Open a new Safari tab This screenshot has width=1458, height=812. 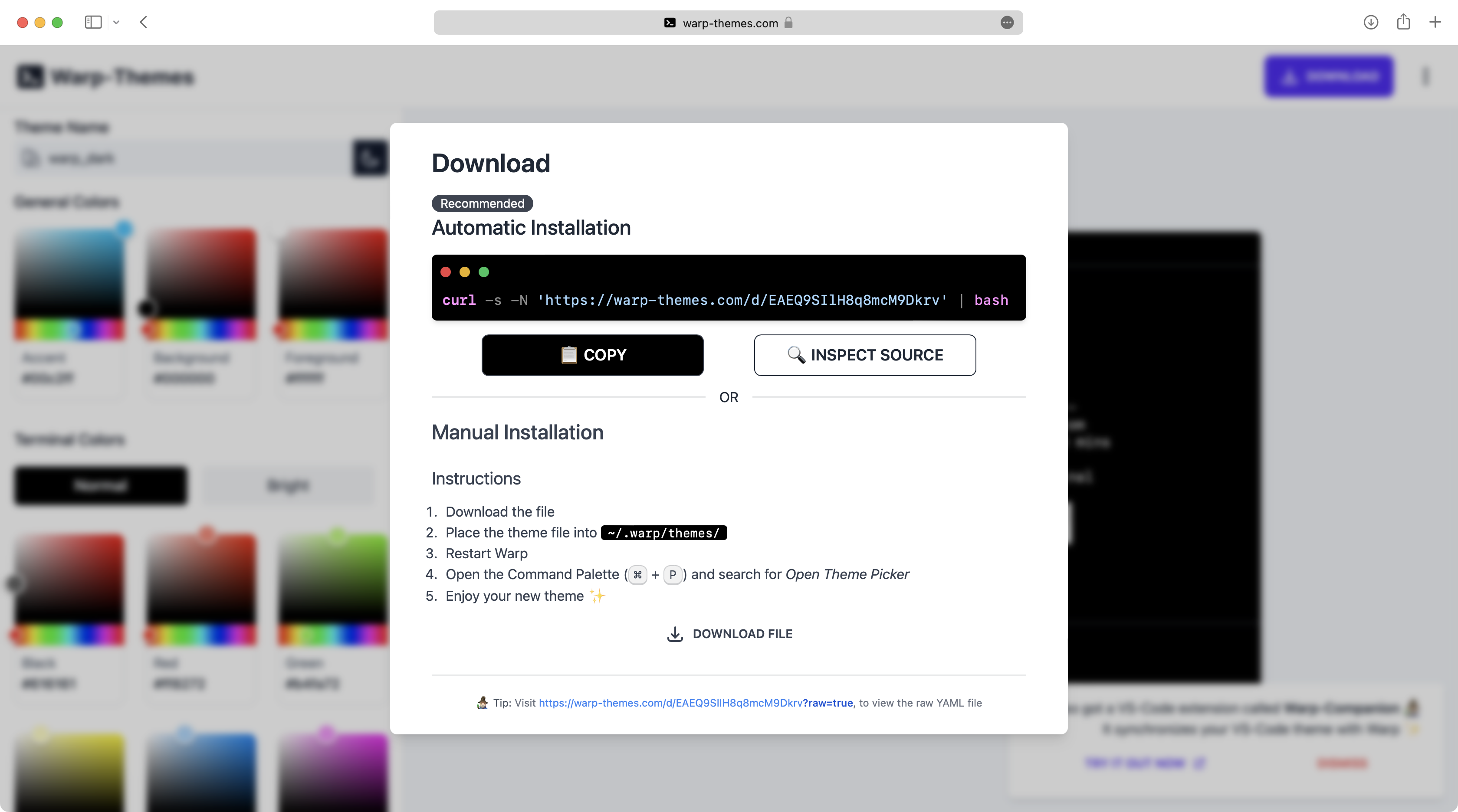coord(1435,22)
